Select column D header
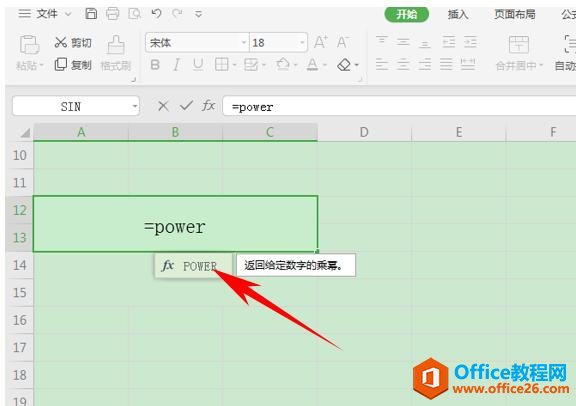This screenshot has height=406, width=576. coord(364,132)
